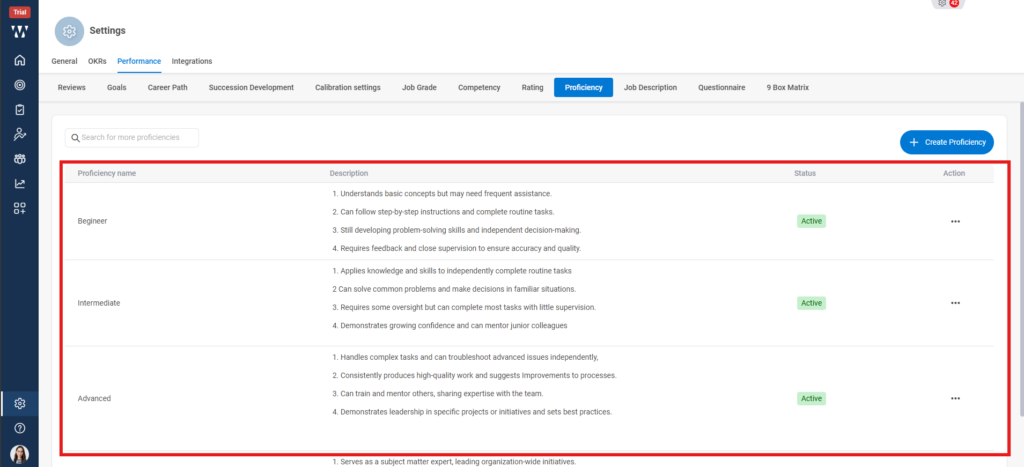
Task: Switch to the General settings tab
Action: coord(64,61)
